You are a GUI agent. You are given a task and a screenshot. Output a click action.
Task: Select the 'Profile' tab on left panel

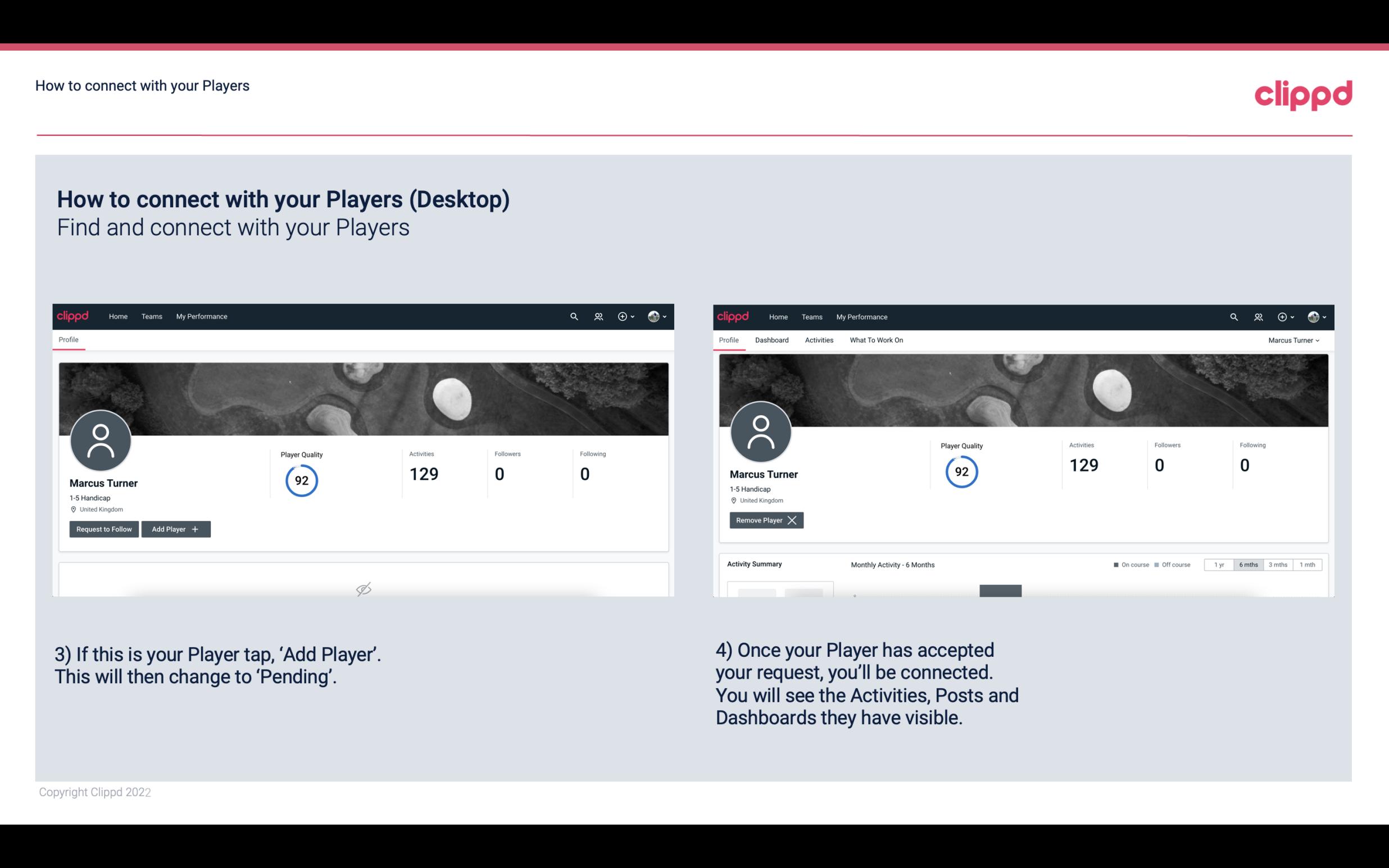(x=68, y=339)
